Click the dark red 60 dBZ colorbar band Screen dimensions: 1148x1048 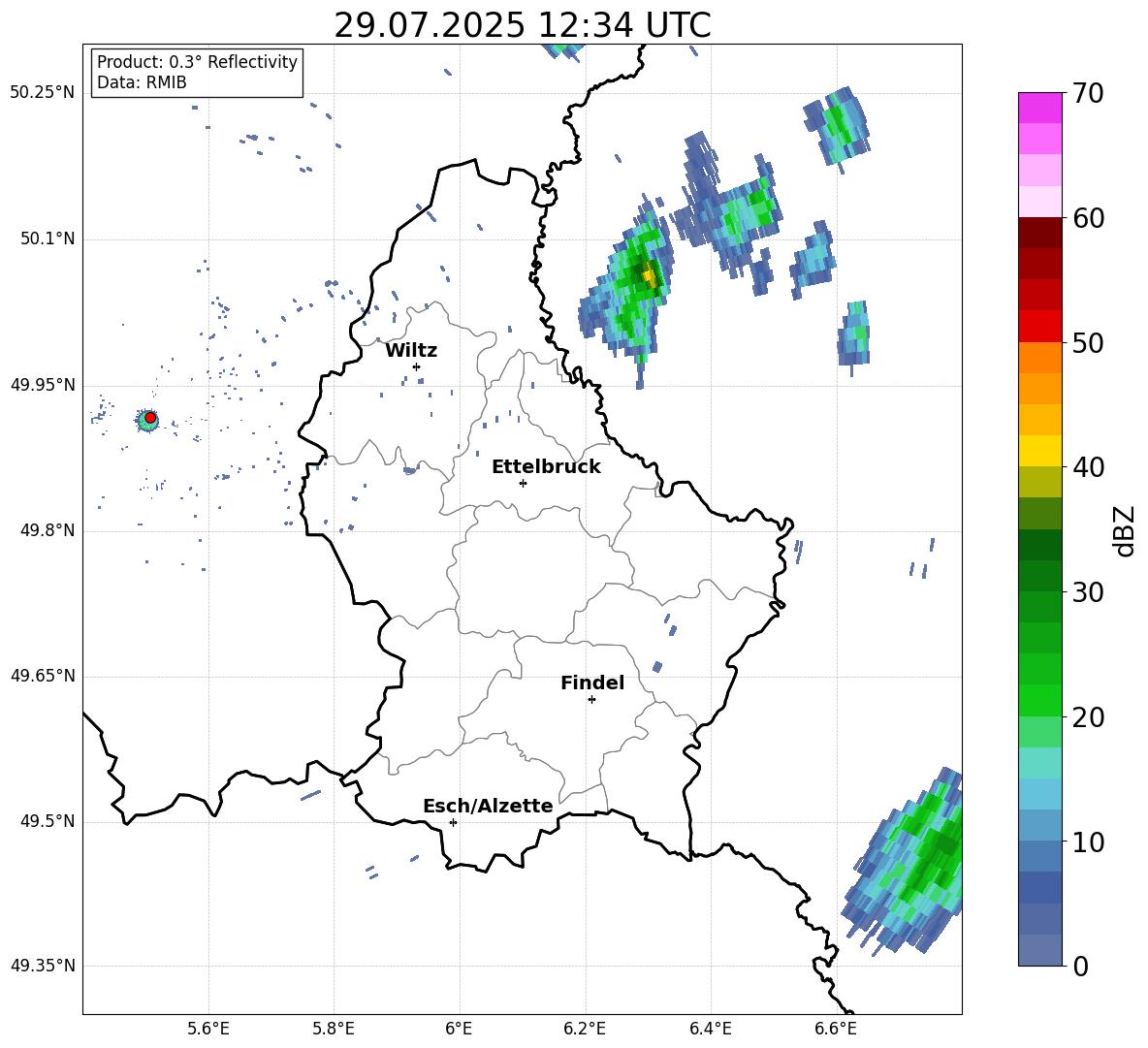pos(1039,233)
